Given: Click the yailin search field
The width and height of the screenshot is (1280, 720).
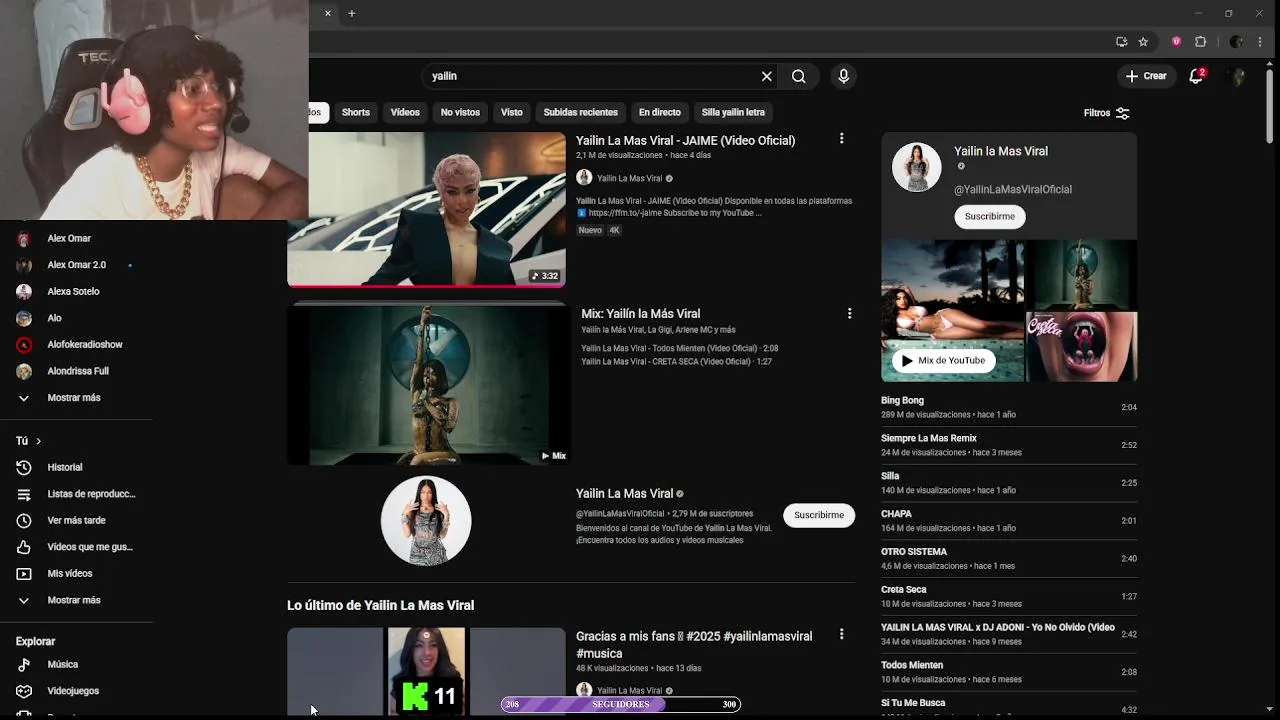Looking at the screenshot, I should click(x=590, y=76).
